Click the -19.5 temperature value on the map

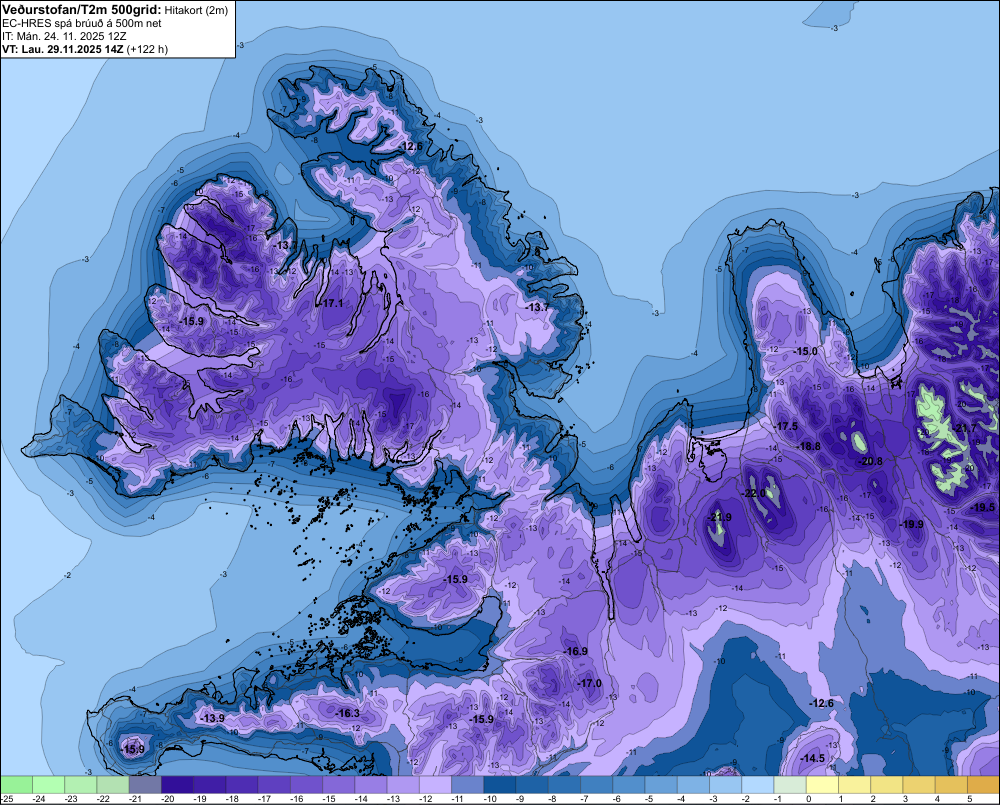tap(983, 507)
